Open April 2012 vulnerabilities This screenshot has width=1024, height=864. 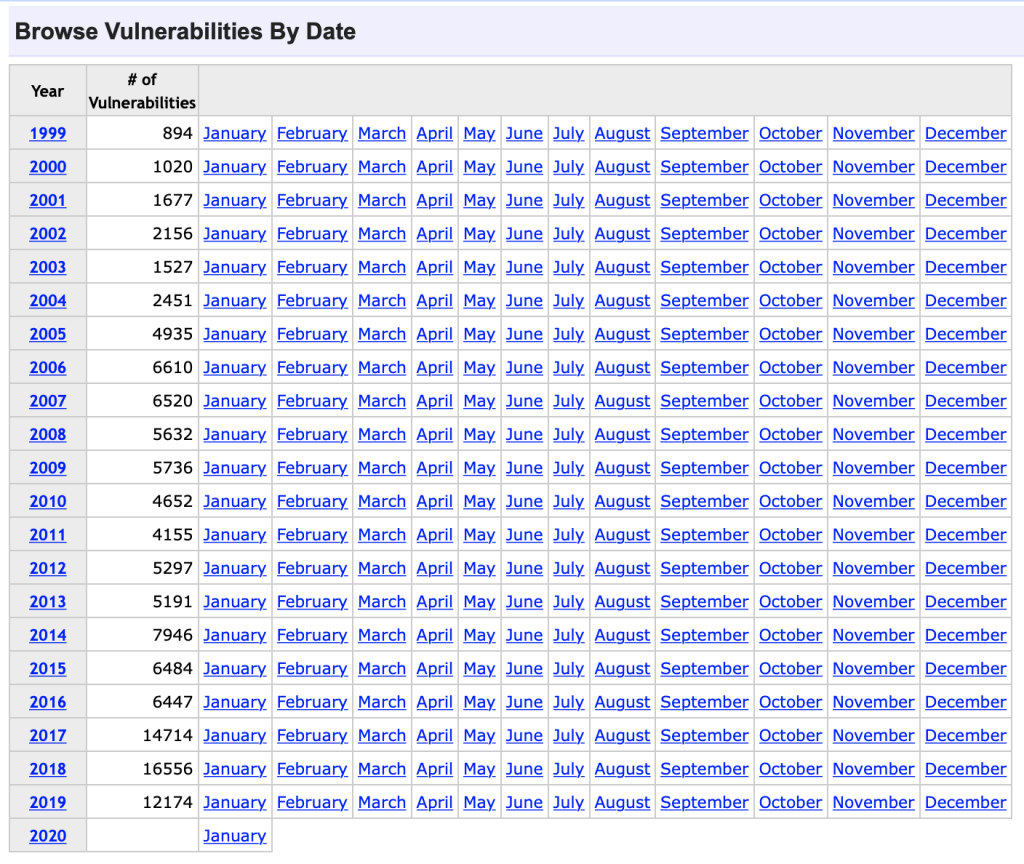[x=434, y=569]
